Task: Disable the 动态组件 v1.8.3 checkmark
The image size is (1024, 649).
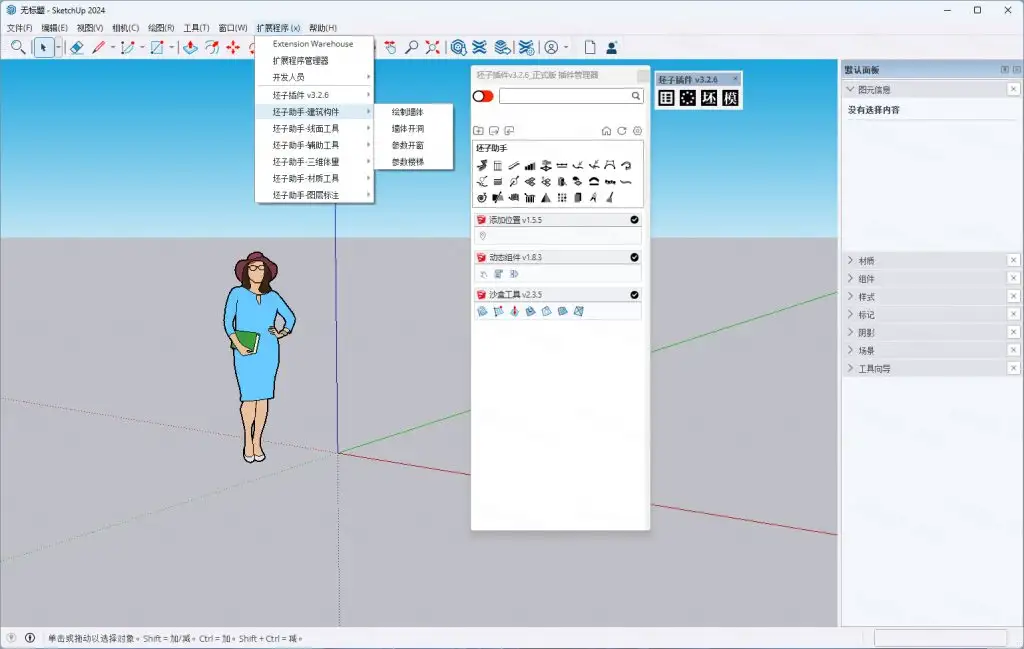Action: pos(634,257)
